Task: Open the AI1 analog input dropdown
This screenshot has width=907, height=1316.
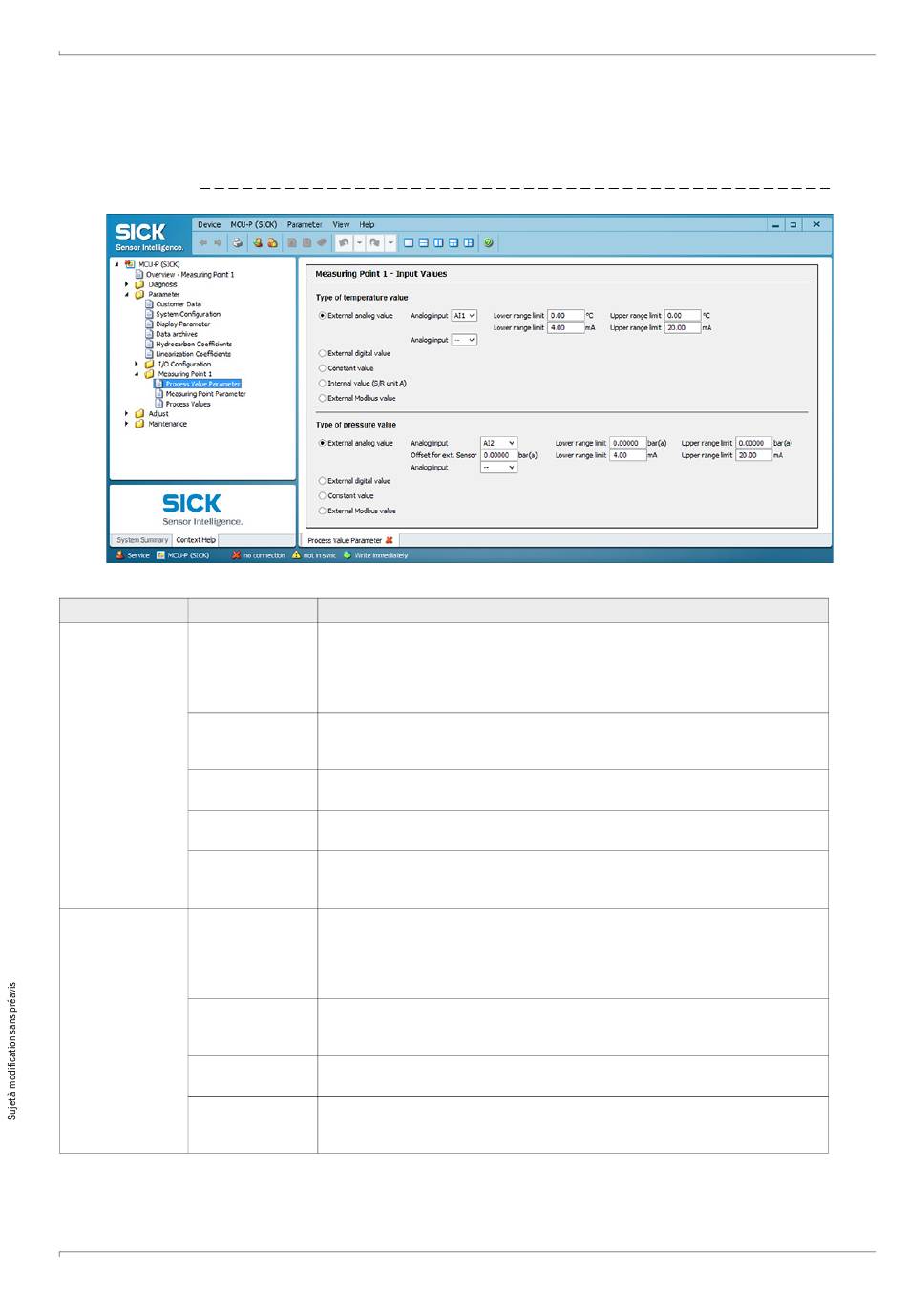Action: tap(464, 316)
